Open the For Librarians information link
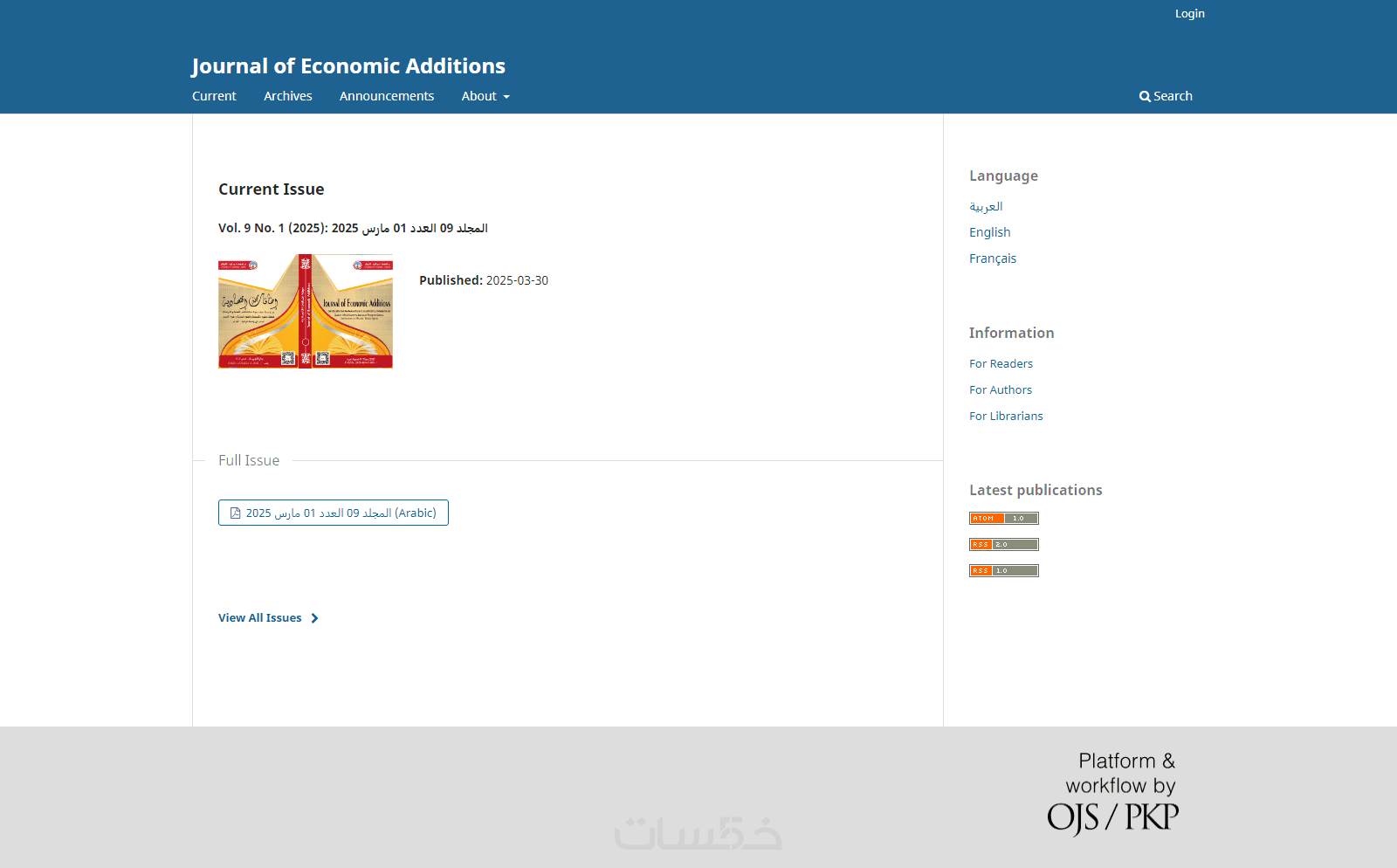 point(1006,416)
